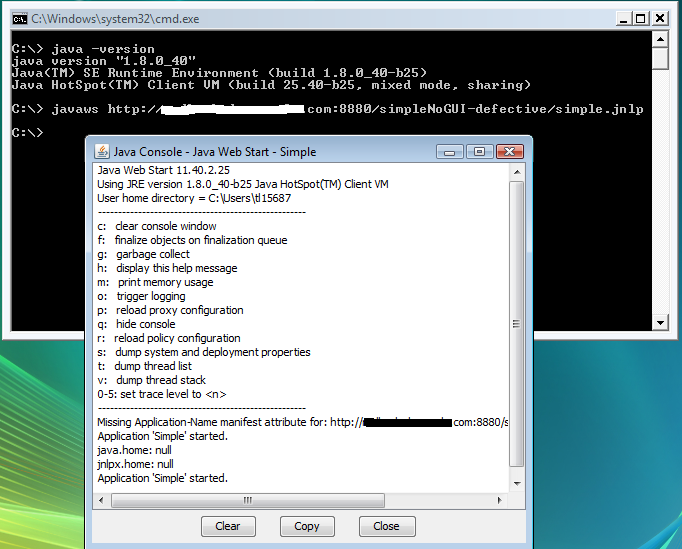The height and width of the screenshot is (549, 682).
Task: Close Java Console with the red X
Action: point(509,152)
